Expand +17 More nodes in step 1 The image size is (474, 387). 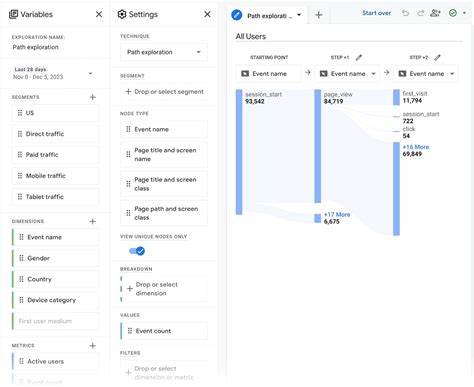pyautogui.click(x=337, y=215)
